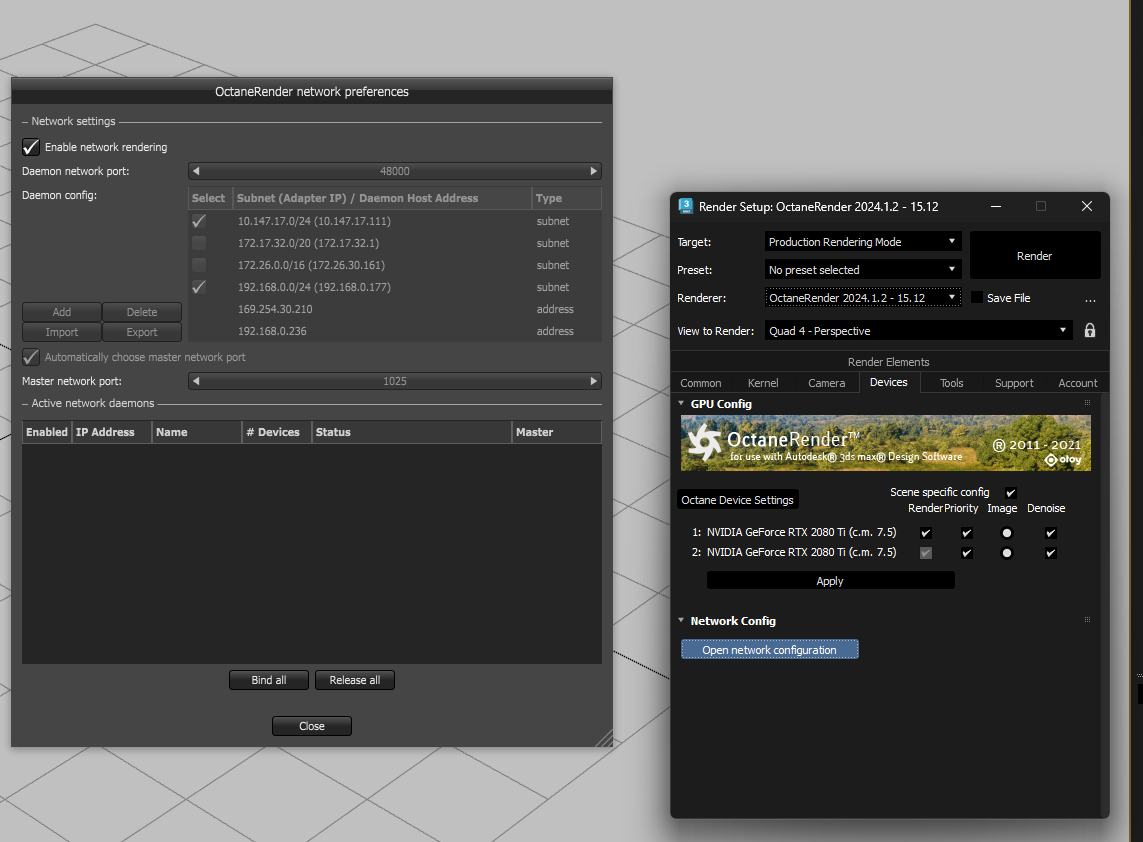1143x842 pixels.
Task: Increase Master network port with right arrow
Action: 593,381
